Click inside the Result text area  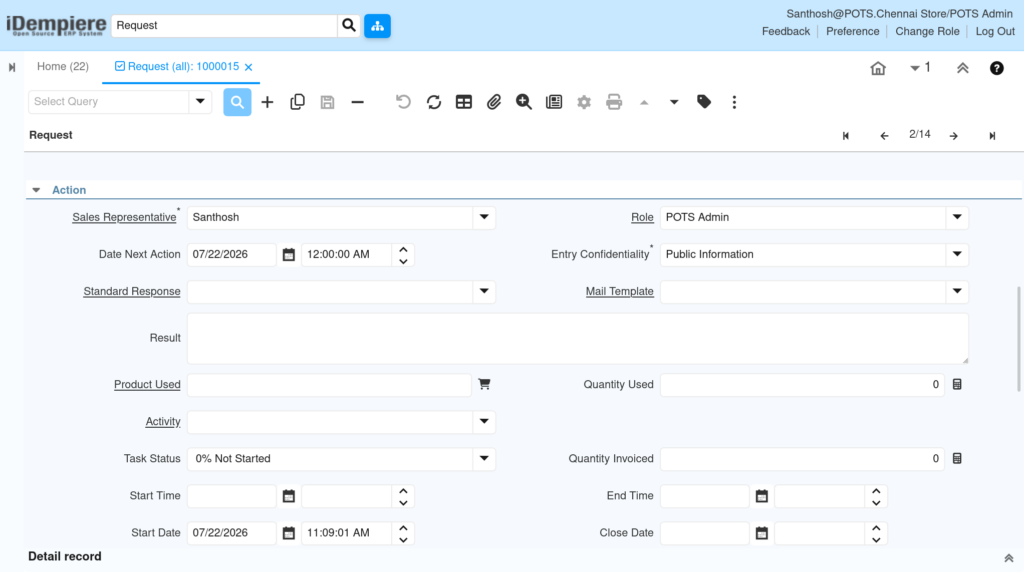(x=577, y=338)
